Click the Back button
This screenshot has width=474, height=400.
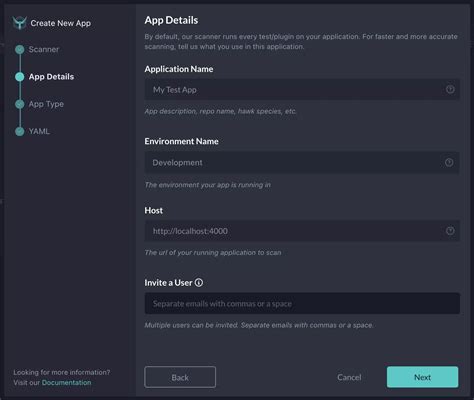pyautogui.click(x=180, y=377)
